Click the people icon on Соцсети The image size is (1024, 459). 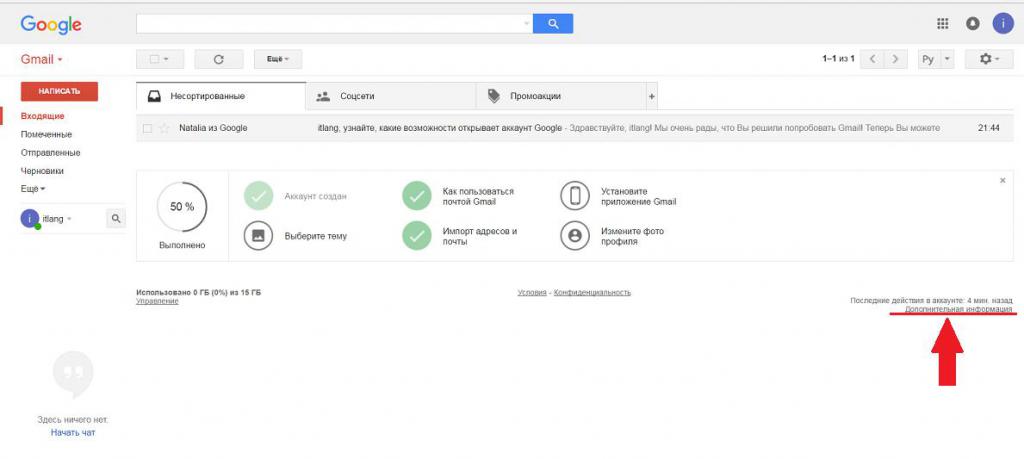coord(323,96)
